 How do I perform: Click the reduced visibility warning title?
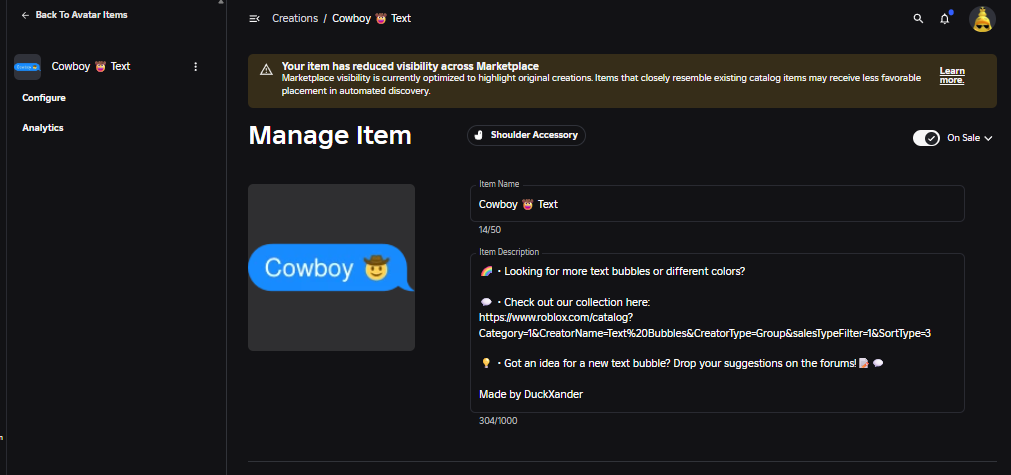(410, 66)
